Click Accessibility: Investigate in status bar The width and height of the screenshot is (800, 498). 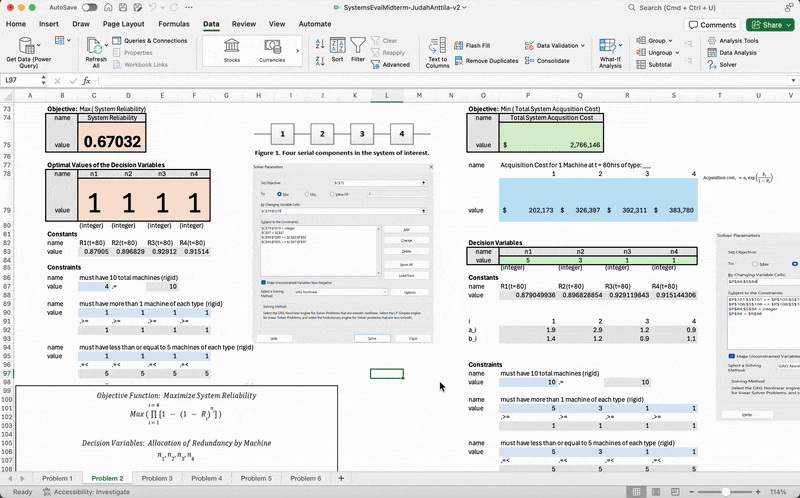[86, 492]
